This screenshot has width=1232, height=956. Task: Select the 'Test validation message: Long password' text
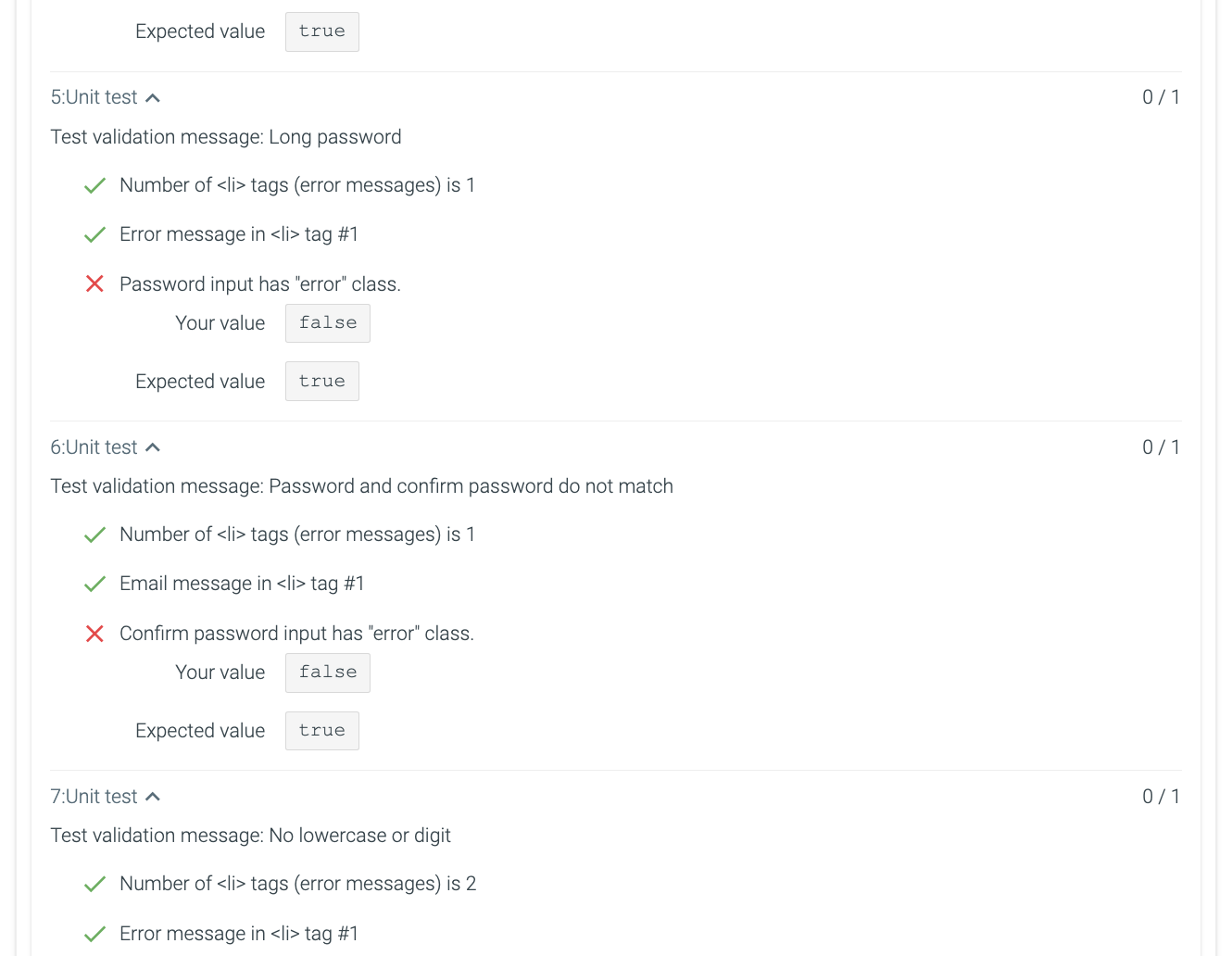coord(226,136)
